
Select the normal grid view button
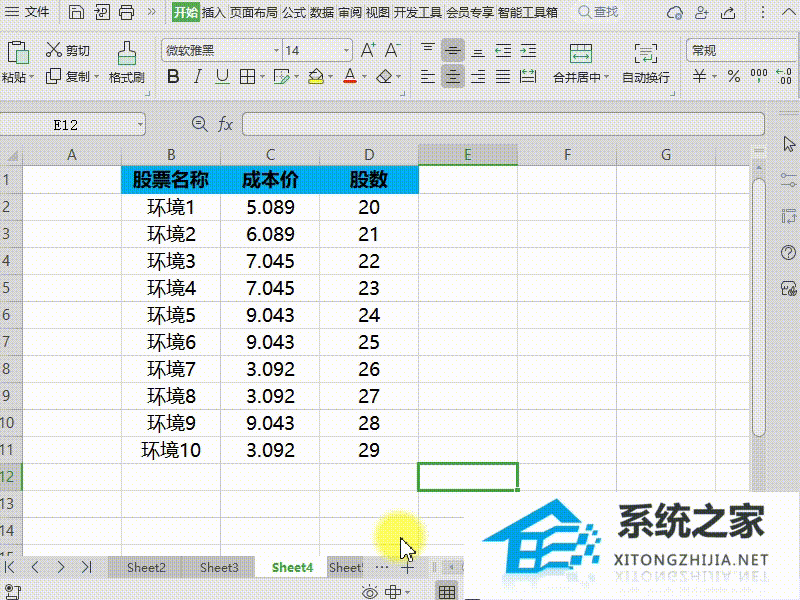(x=447, y=591)
